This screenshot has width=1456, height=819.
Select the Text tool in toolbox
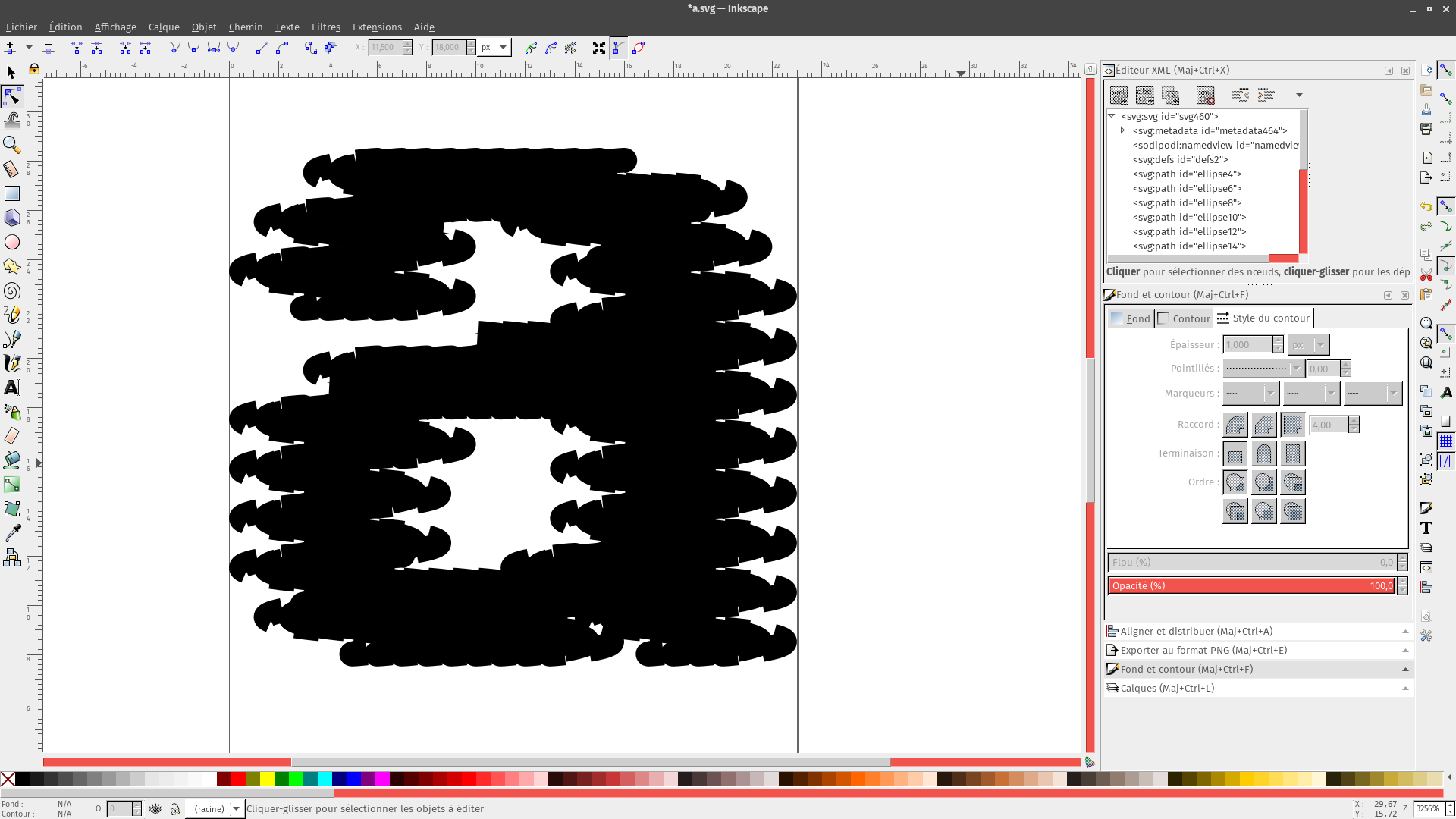coord(12,388)
